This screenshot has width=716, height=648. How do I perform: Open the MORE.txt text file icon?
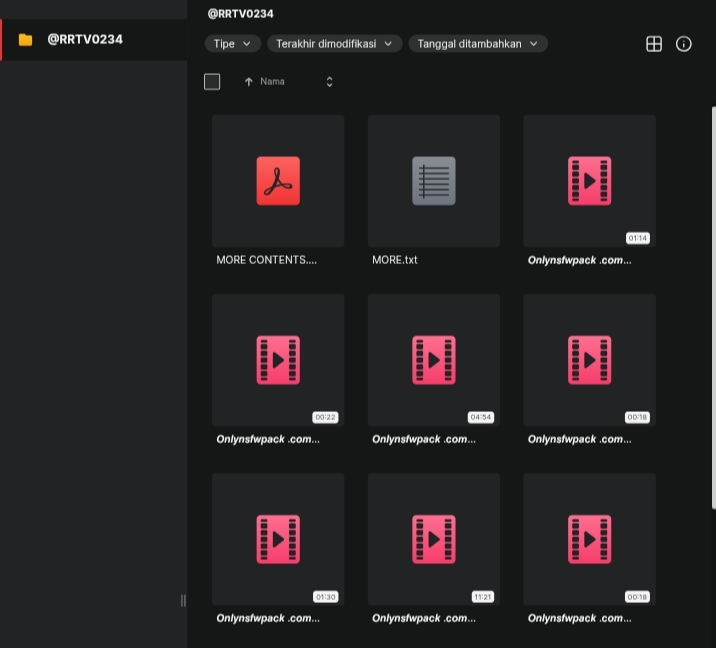(x=434, y=181)
